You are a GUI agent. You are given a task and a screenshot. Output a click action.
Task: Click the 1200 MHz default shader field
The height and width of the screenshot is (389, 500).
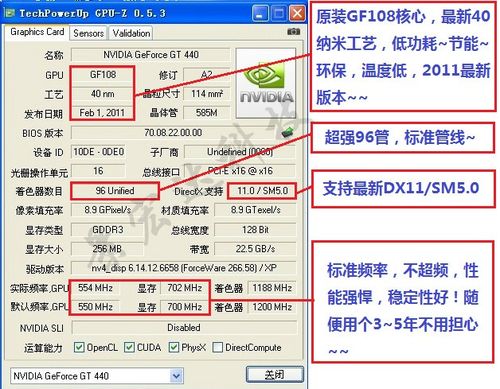(x=272, y=307)
